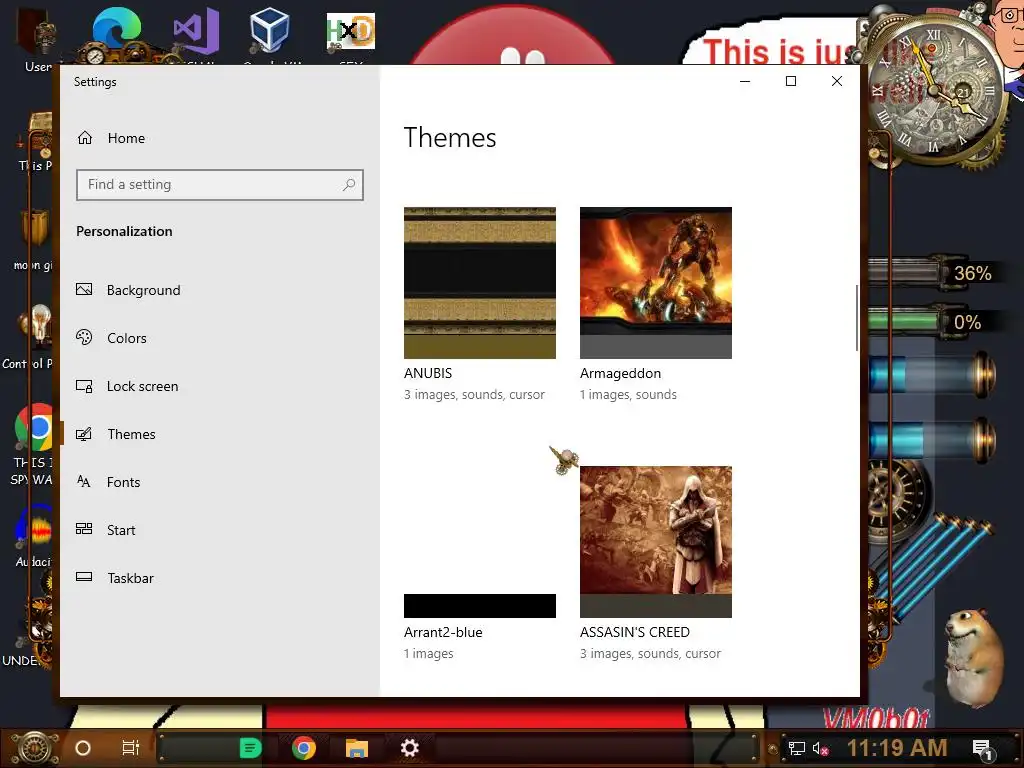1024x768 pixels.
Task: Open Cortana circle on the taskbar
Action: click(x=83, y=748)
